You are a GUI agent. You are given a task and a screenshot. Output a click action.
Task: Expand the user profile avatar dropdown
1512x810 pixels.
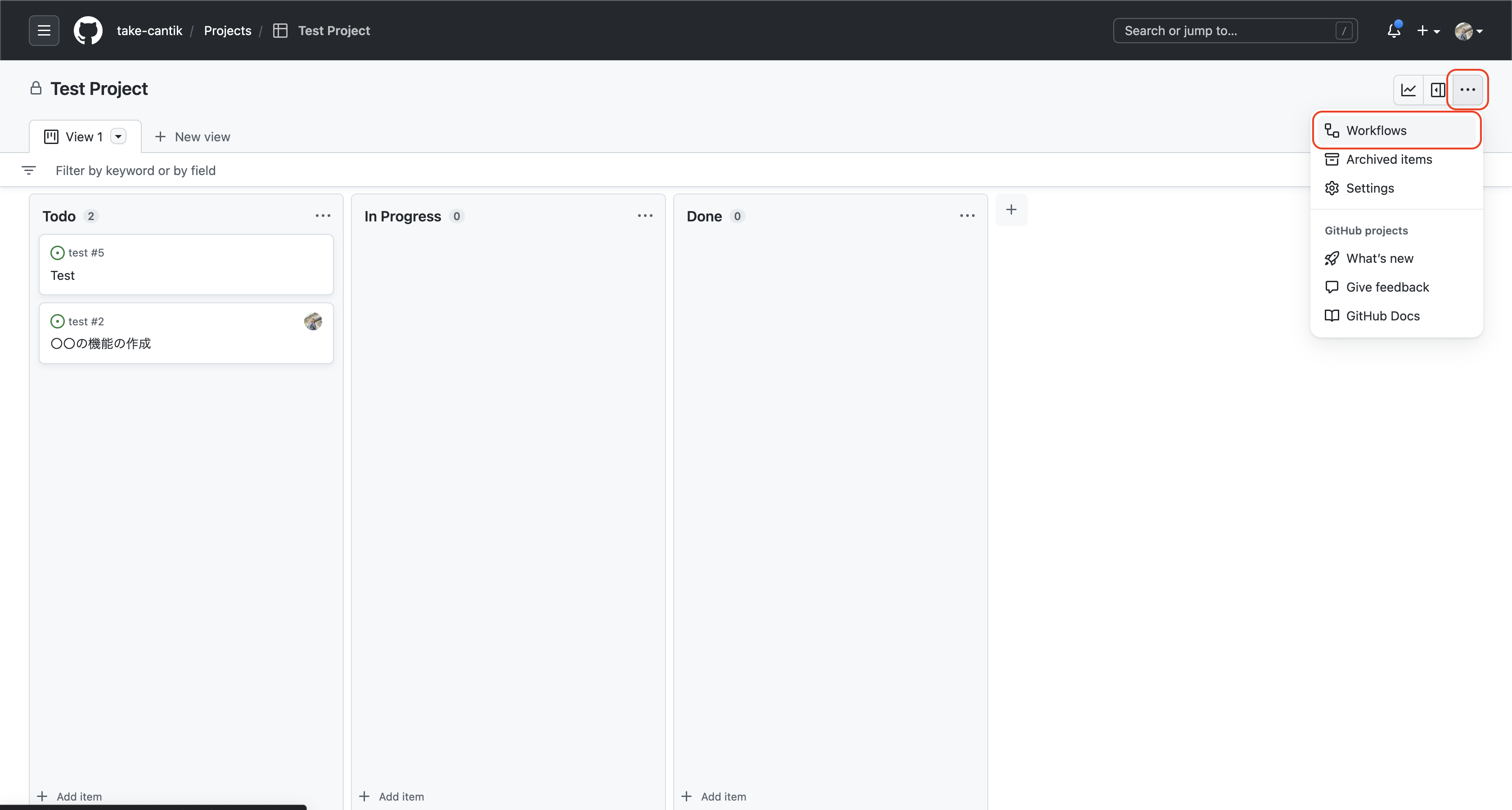[x=1468, y=31]
